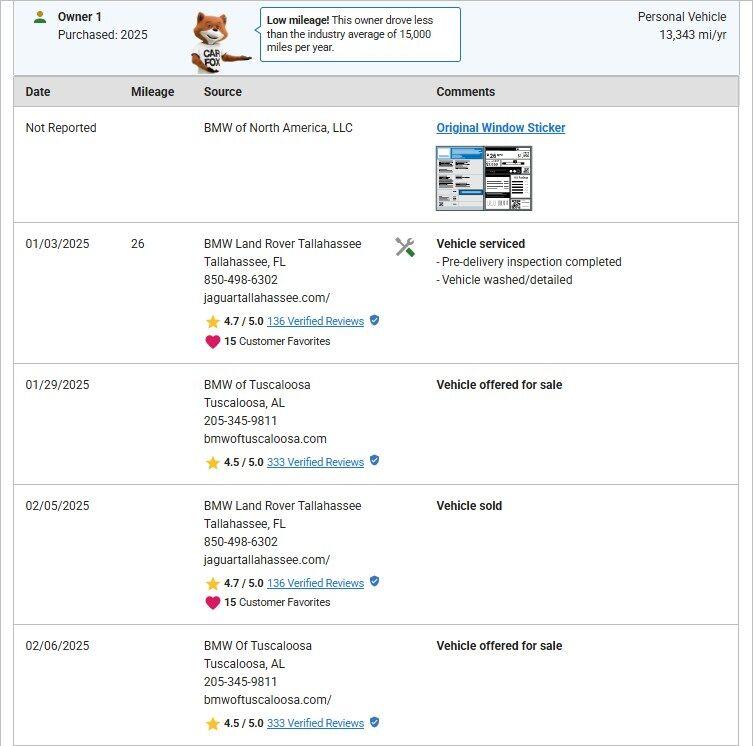
Task: Click '15 Customer Favorites' in 02/05/2025 row
Action: click(277, 602)
